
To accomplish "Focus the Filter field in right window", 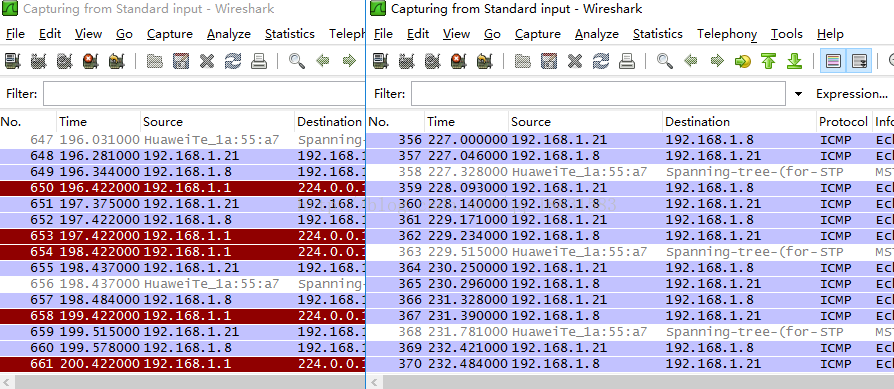I will tap(598, 94).
